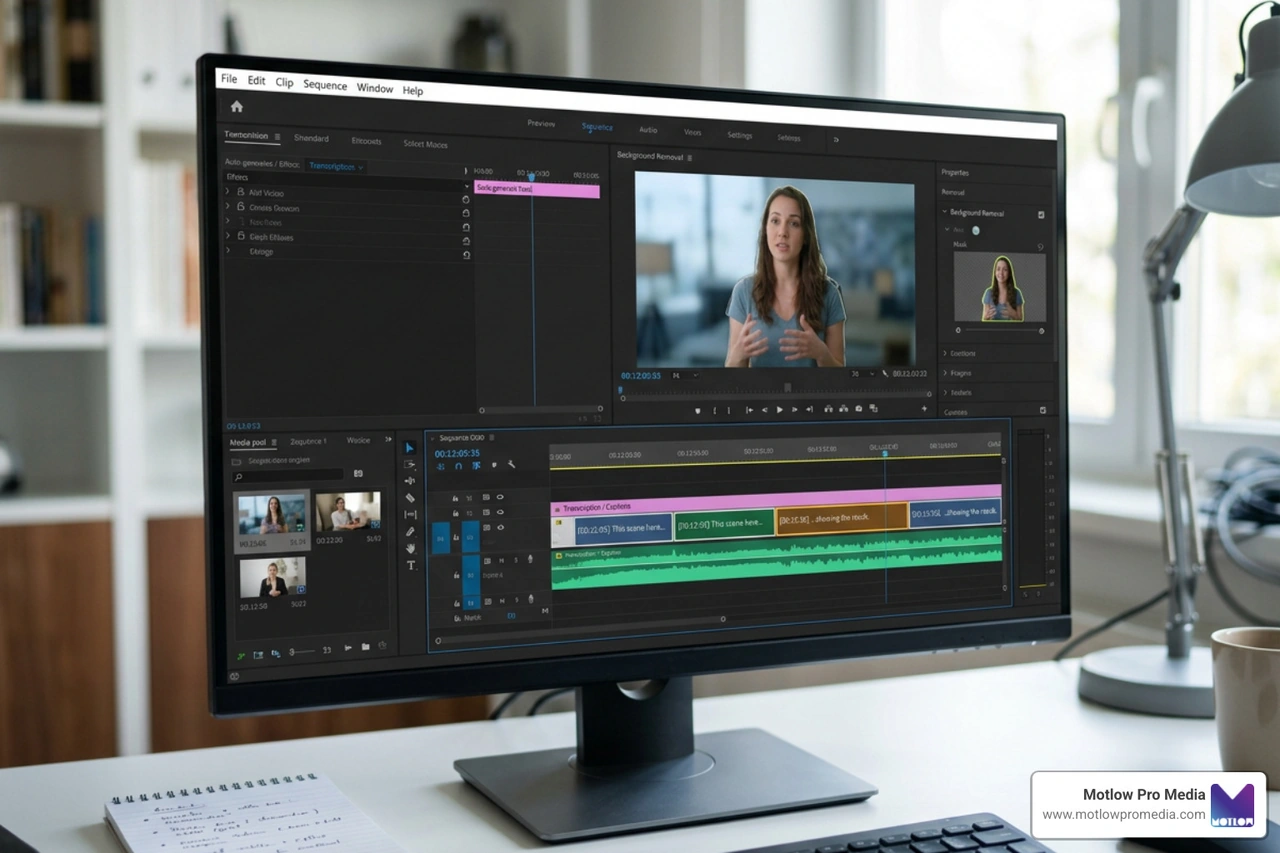Reset the Mask with the curved arrow icon
The image size is (1280, 853).
[1040, 246]
